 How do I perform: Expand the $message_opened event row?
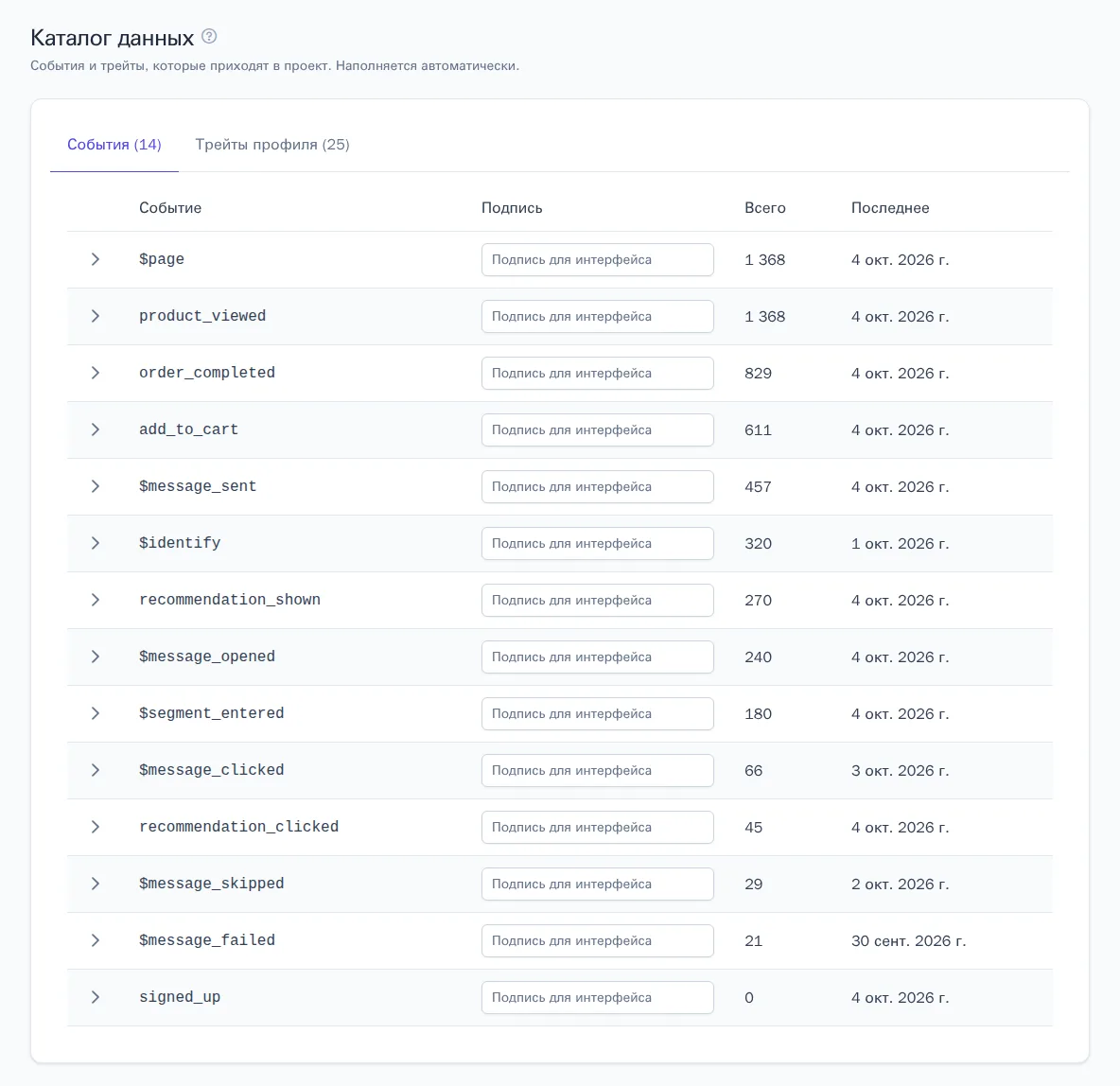pyautogui.click(x=95, y=657)
